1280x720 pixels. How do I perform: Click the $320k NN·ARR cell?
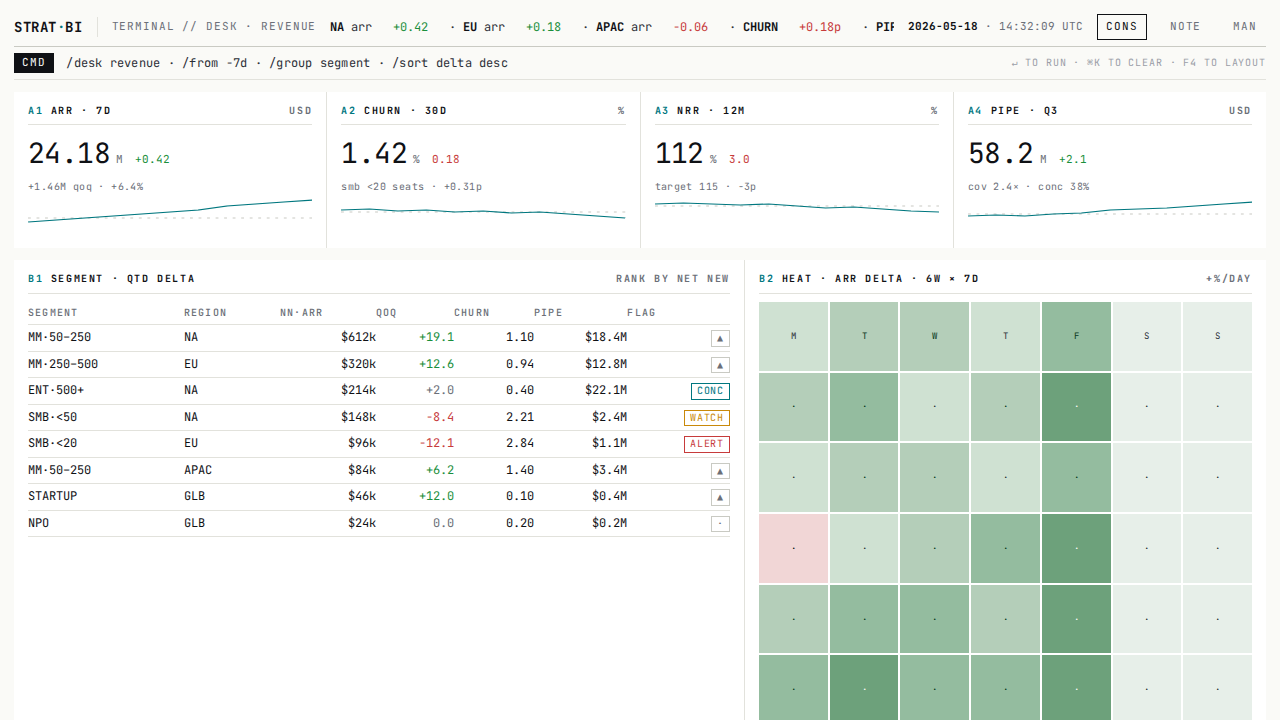click(x=358, y=364)
